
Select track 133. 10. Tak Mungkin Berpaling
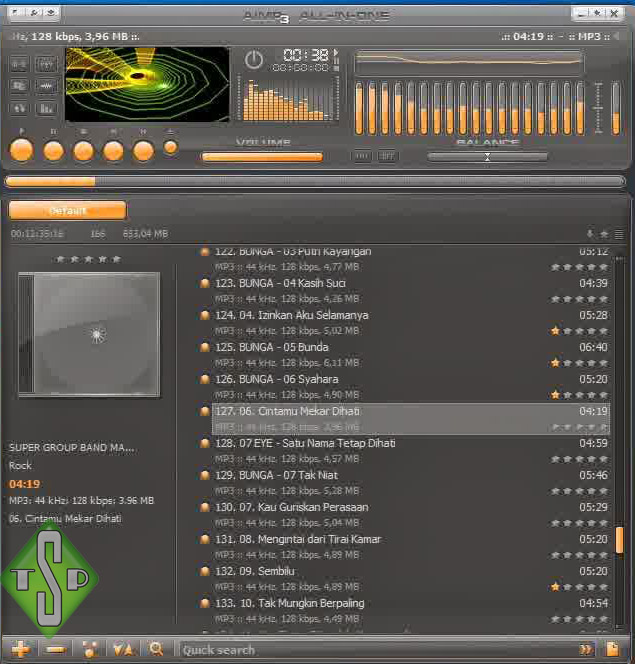411,611
